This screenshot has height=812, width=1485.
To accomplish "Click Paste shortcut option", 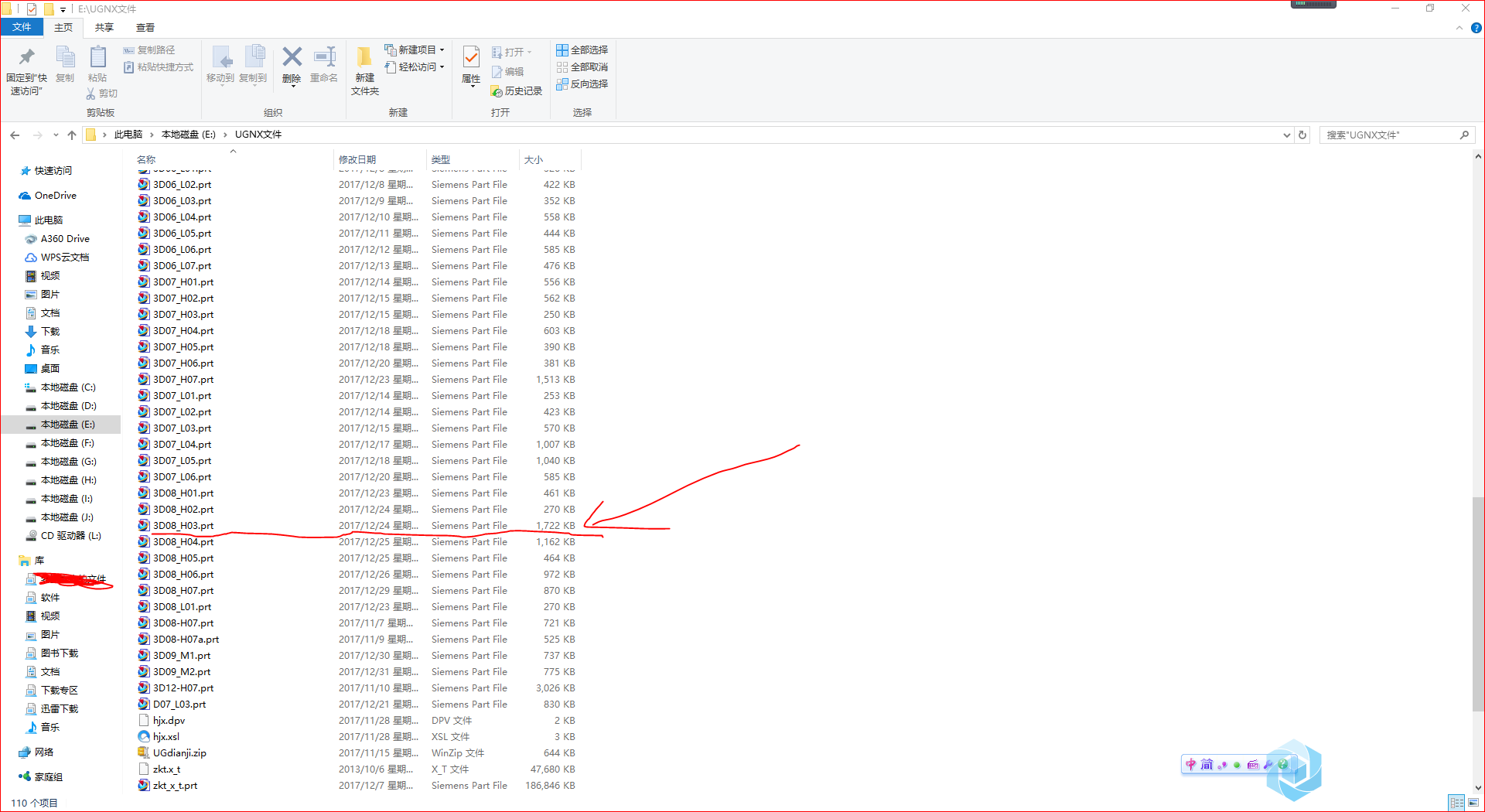I will 159,67.
